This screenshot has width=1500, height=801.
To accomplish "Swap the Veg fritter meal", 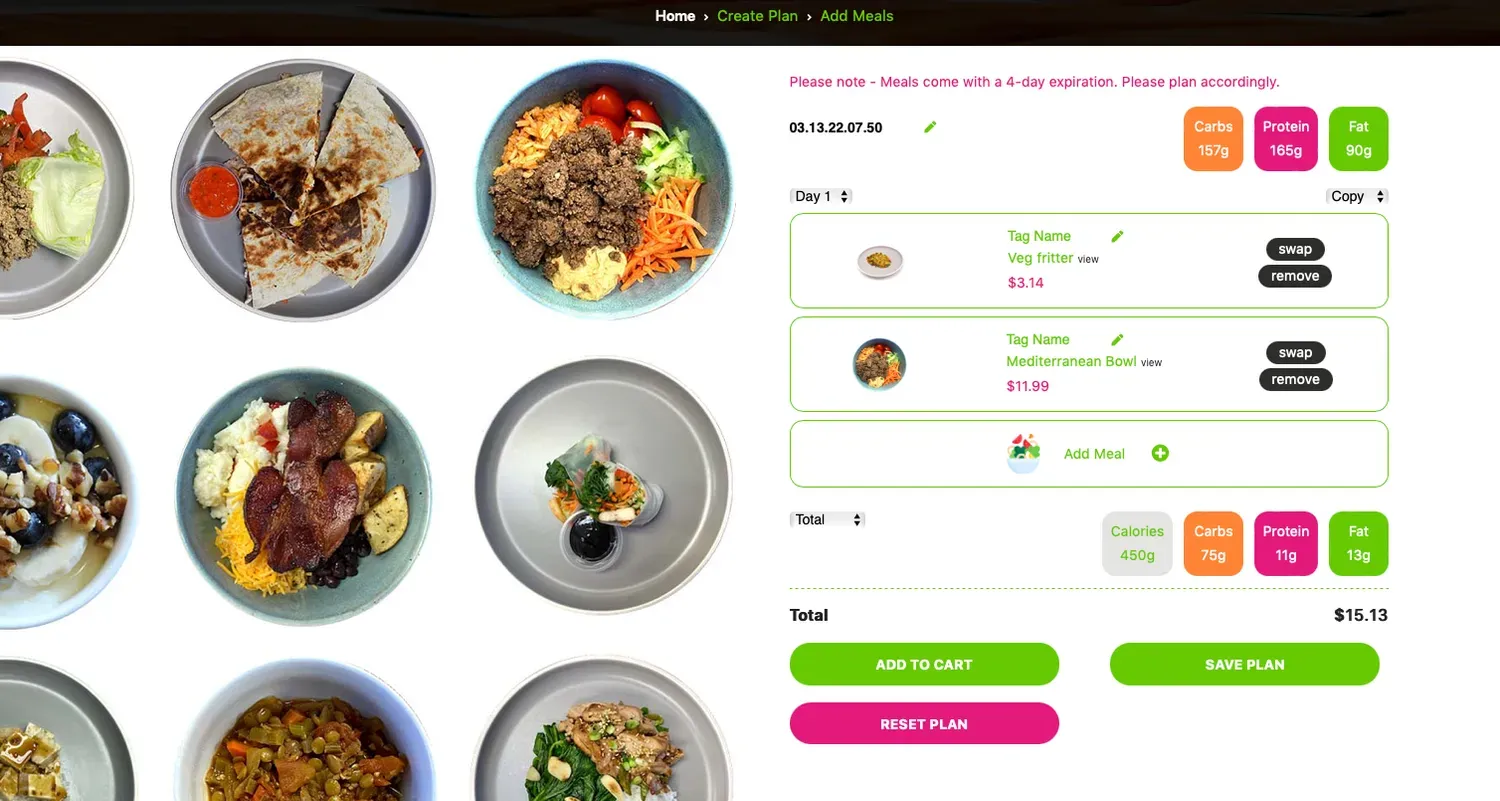I will point(1295,249).
